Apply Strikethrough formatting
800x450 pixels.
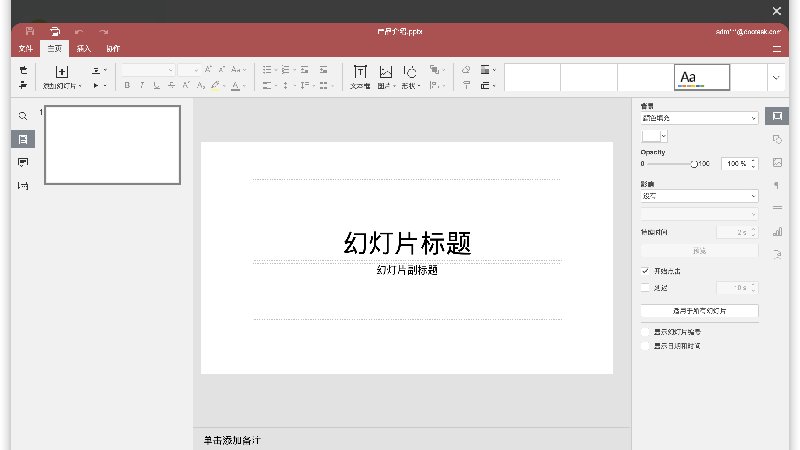[x=171, y=85]
